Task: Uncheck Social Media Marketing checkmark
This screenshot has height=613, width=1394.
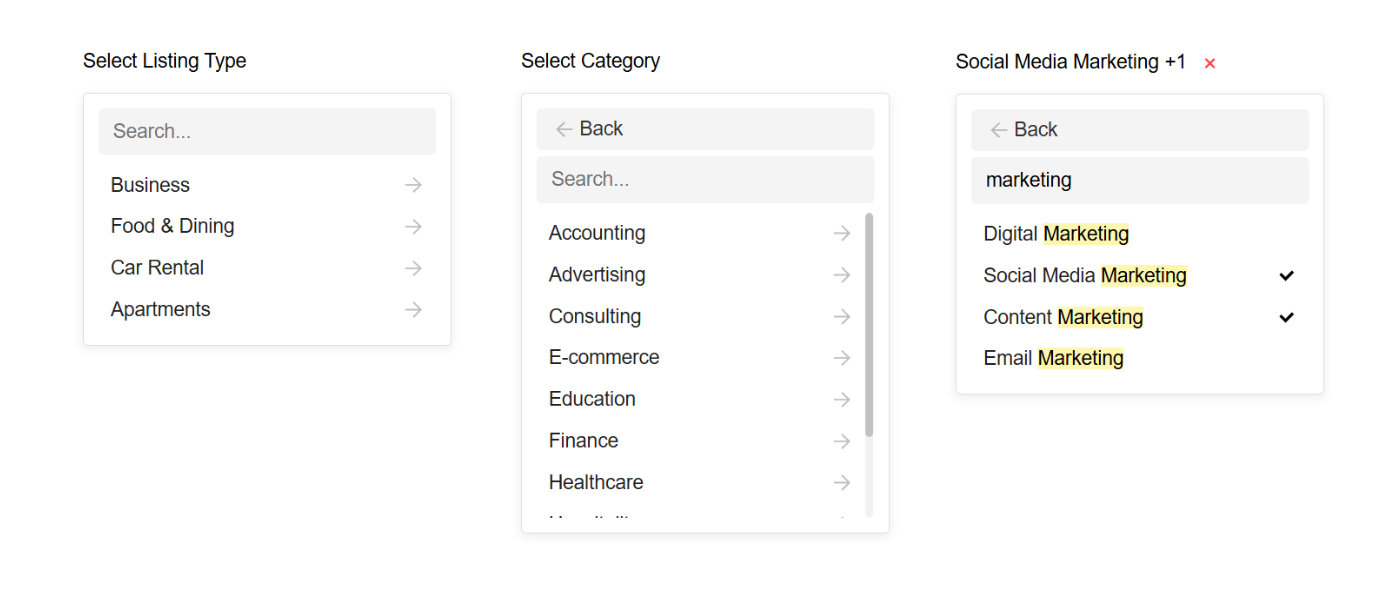Action: (1286, 276)
